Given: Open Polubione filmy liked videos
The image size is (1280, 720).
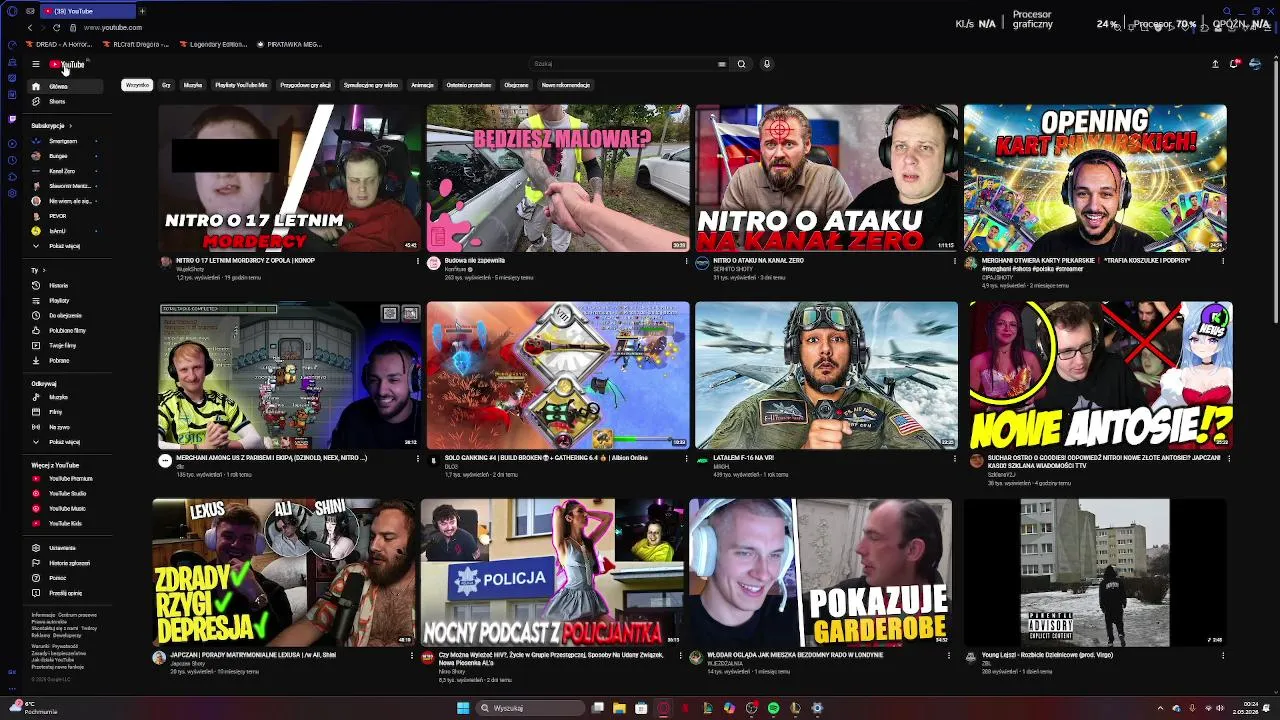Looking at the screenshot, I should [67, 330].
